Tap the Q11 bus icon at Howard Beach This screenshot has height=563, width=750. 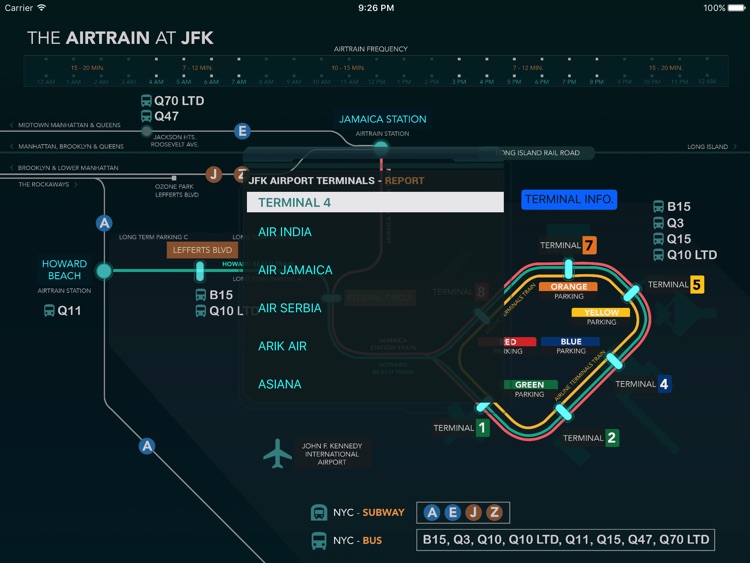[x=49, y=310]
